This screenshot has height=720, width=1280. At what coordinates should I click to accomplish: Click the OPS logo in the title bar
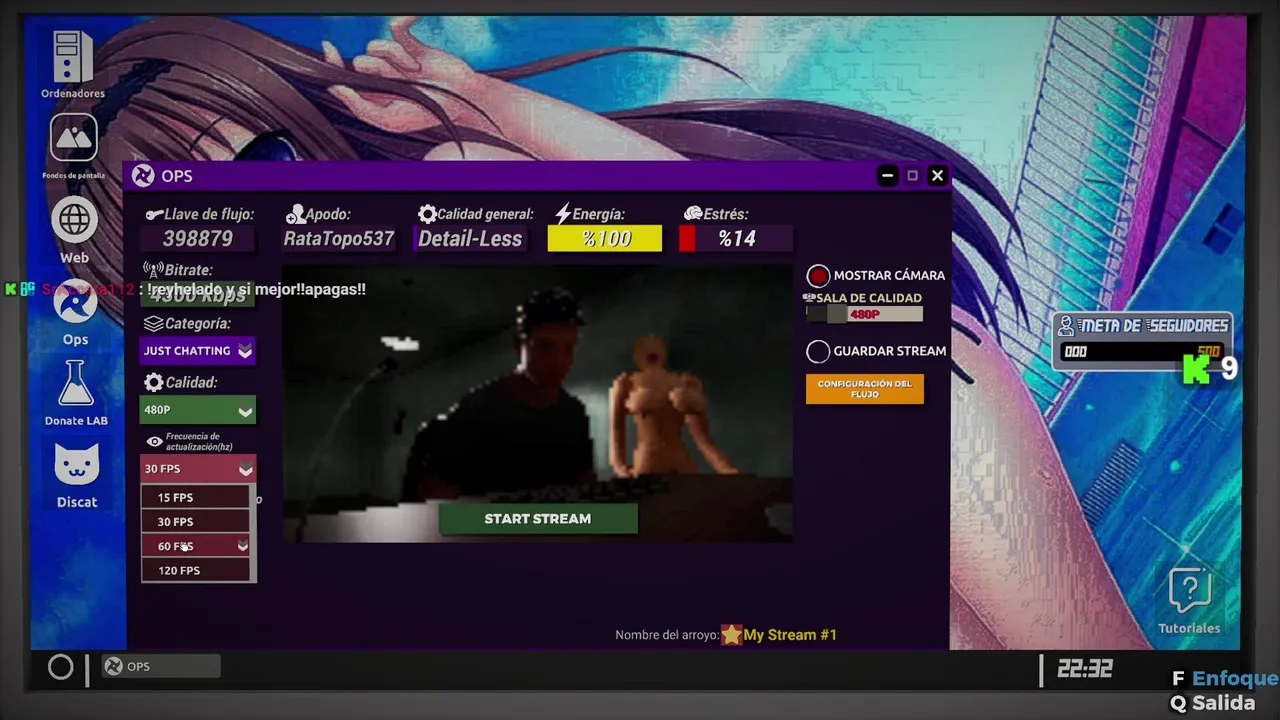(x=143, y=176)
